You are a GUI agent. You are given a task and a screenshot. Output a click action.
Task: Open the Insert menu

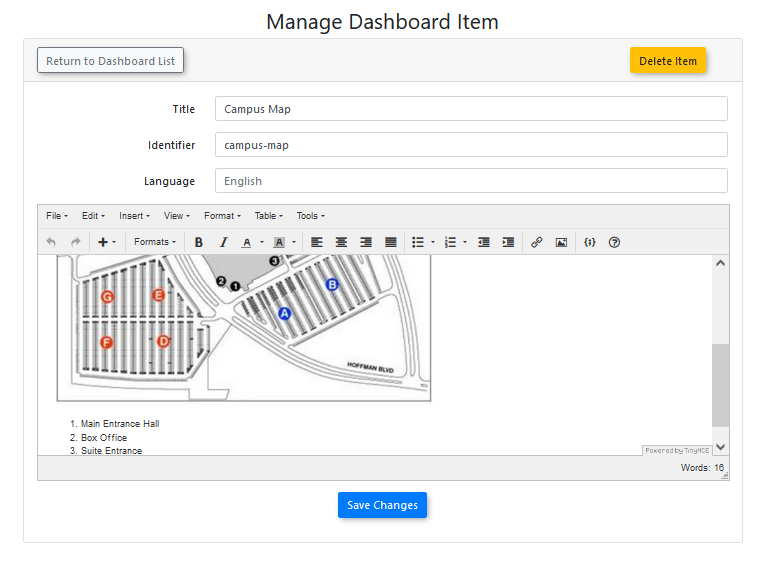pyautogui.click(x=134, y=216)
